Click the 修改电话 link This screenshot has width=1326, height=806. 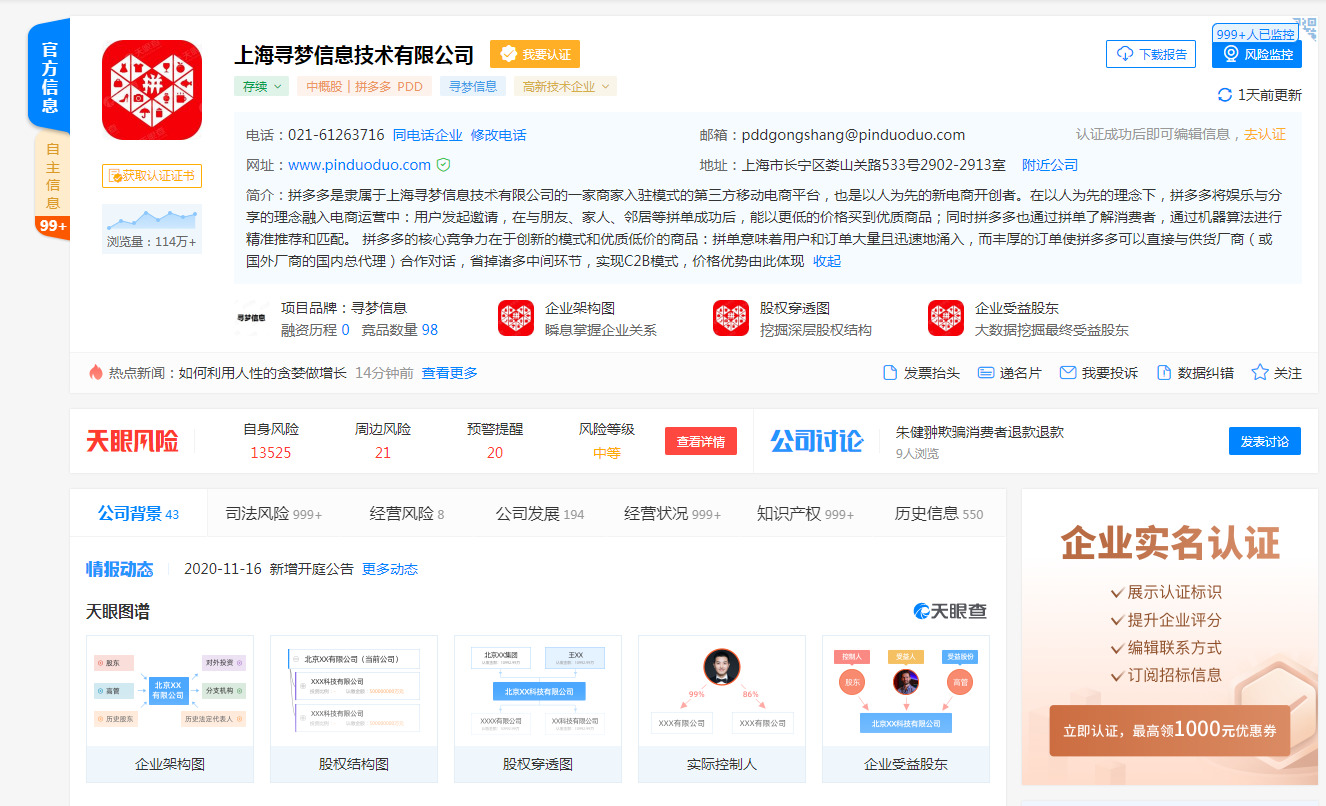[499, 135]
